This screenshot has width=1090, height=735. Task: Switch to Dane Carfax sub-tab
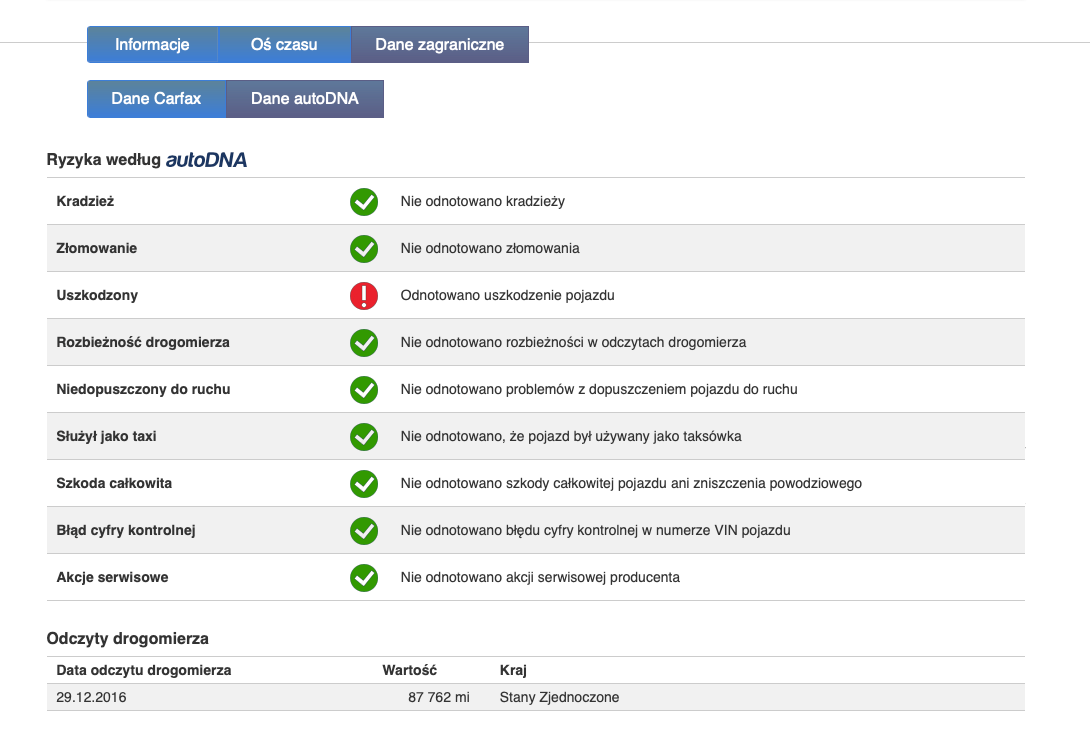coord(156,99)
